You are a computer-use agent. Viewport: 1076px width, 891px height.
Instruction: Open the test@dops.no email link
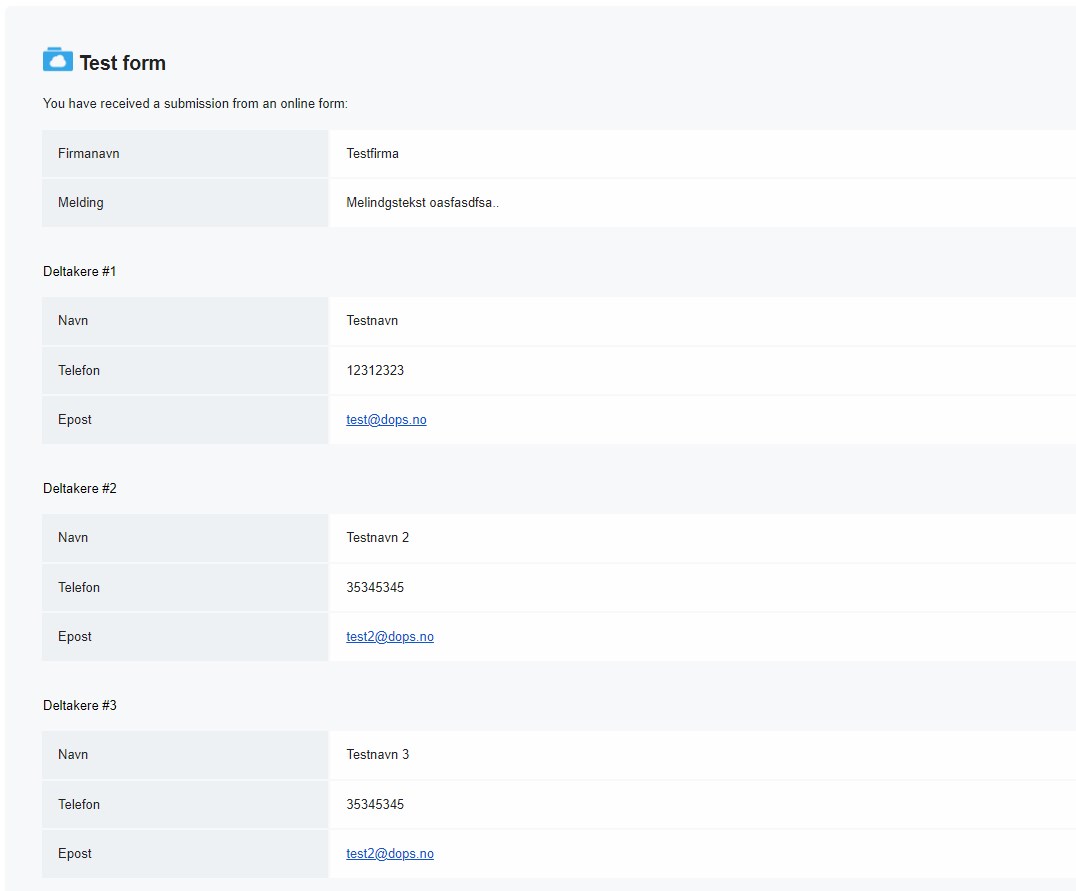[386, 420]
